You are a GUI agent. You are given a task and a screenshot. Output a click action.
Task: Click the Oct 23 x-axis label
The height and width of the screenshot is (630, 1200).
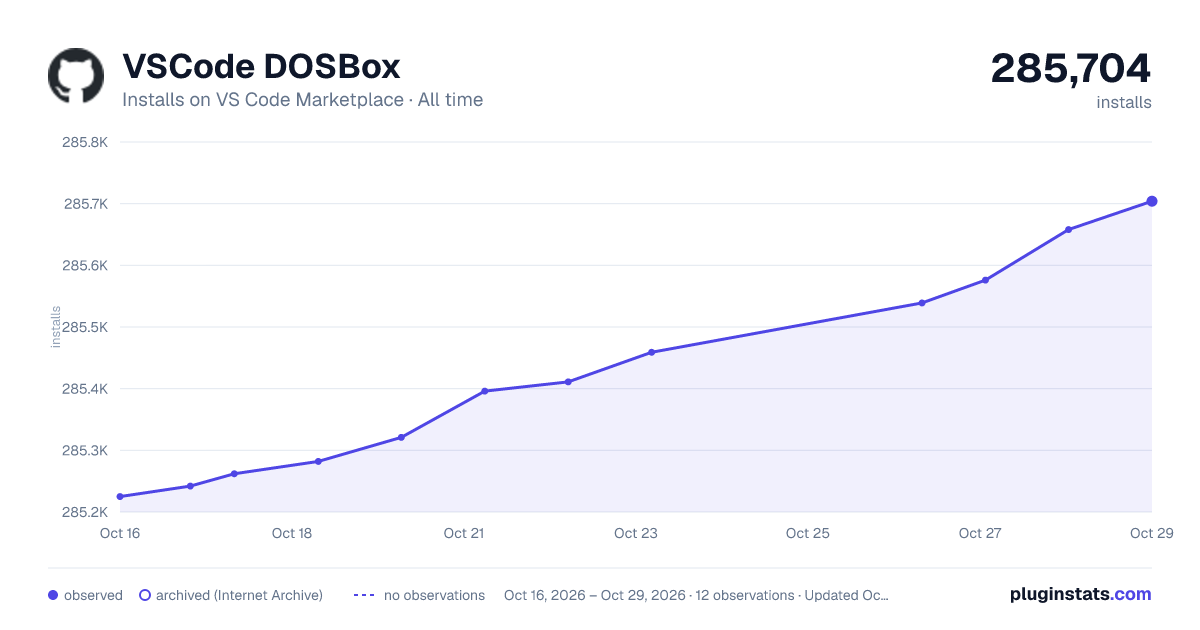636,533
